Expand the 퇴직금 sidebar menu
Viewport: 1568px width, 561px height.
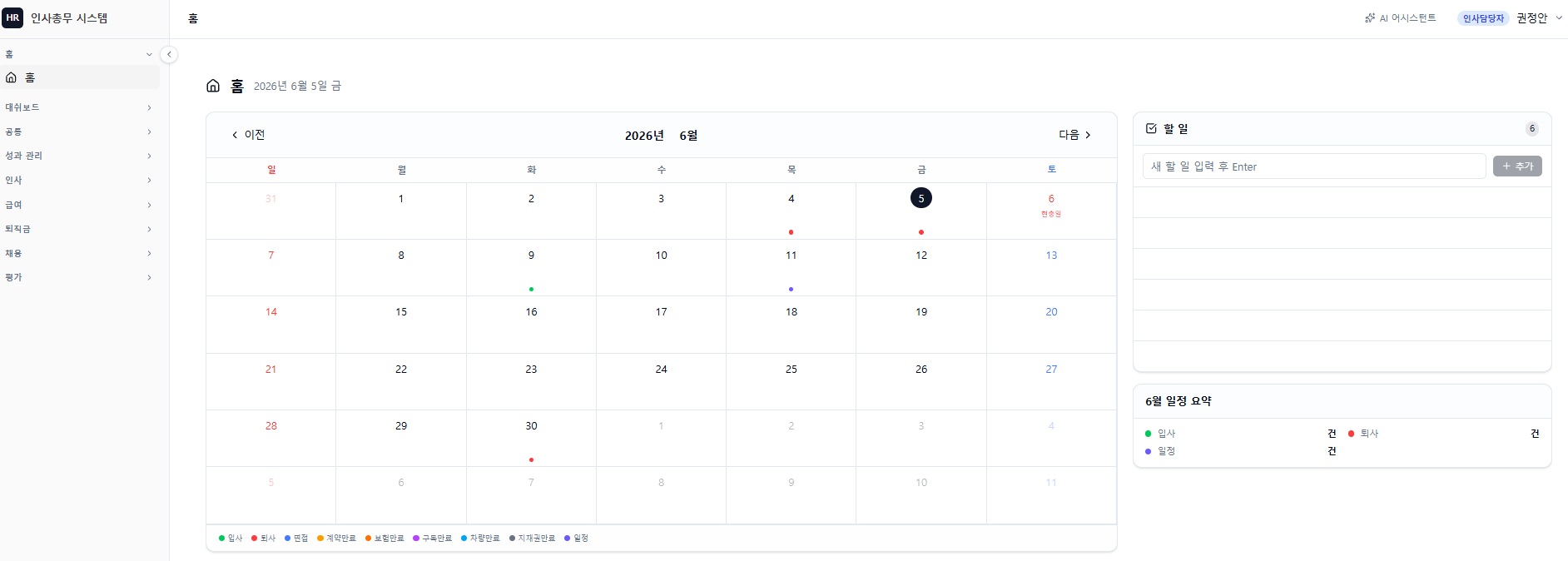click(79, 229)
